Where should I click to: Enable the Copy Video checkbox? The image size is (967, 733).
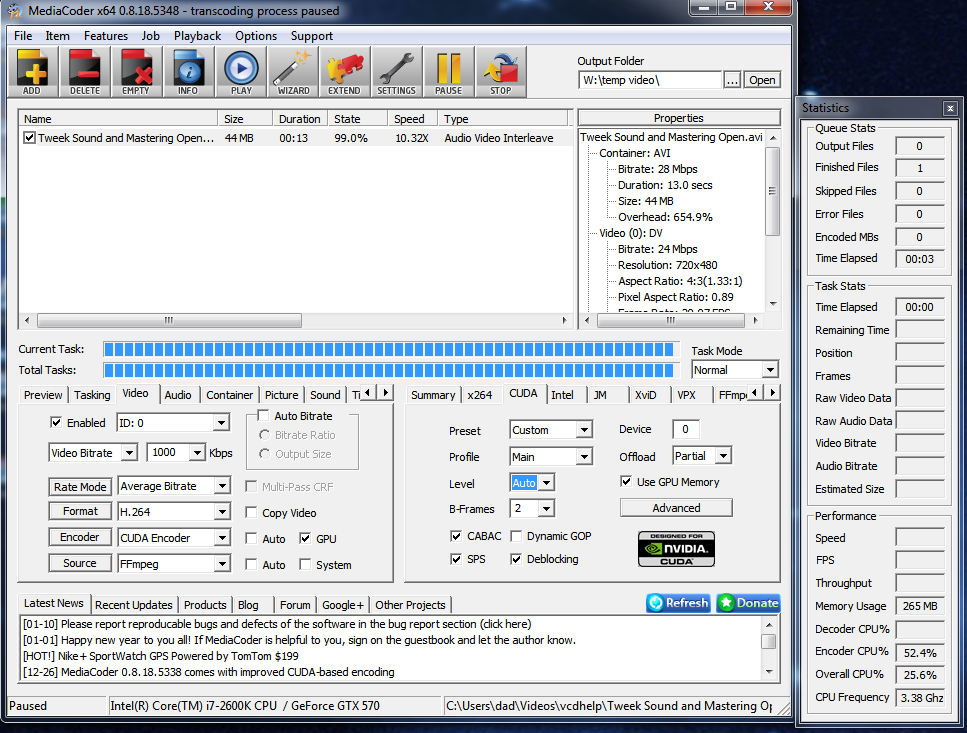(x=252, y=513)
